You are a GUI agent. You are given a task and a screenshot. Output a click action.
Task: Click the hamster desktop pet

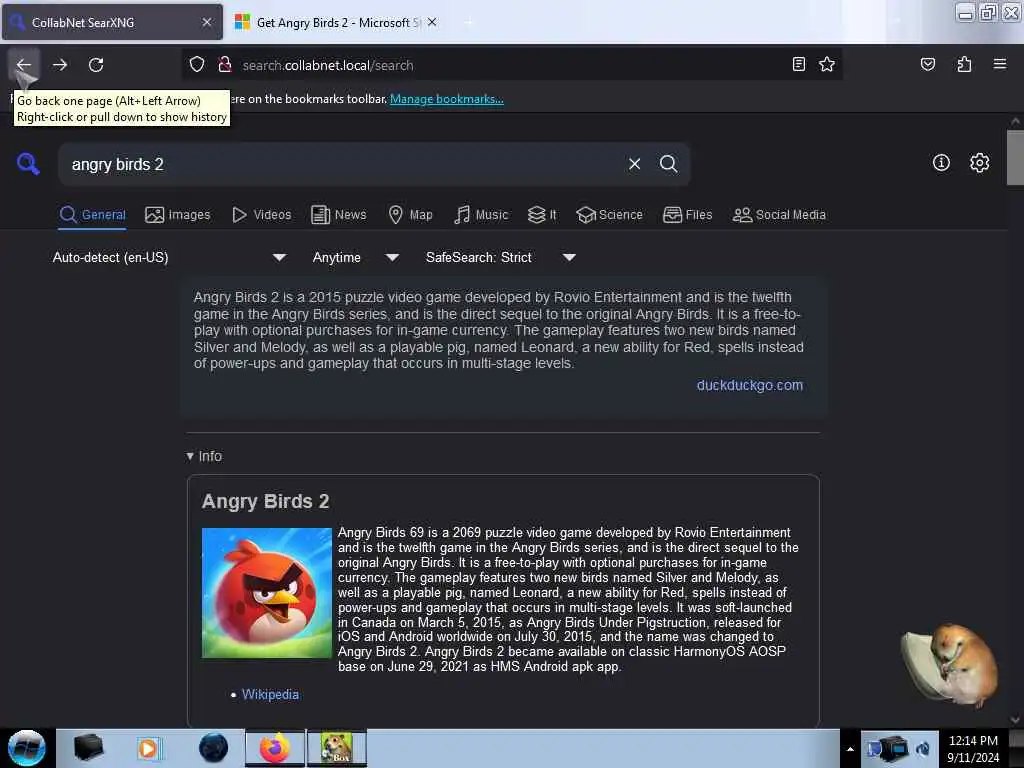coord(950,664)
